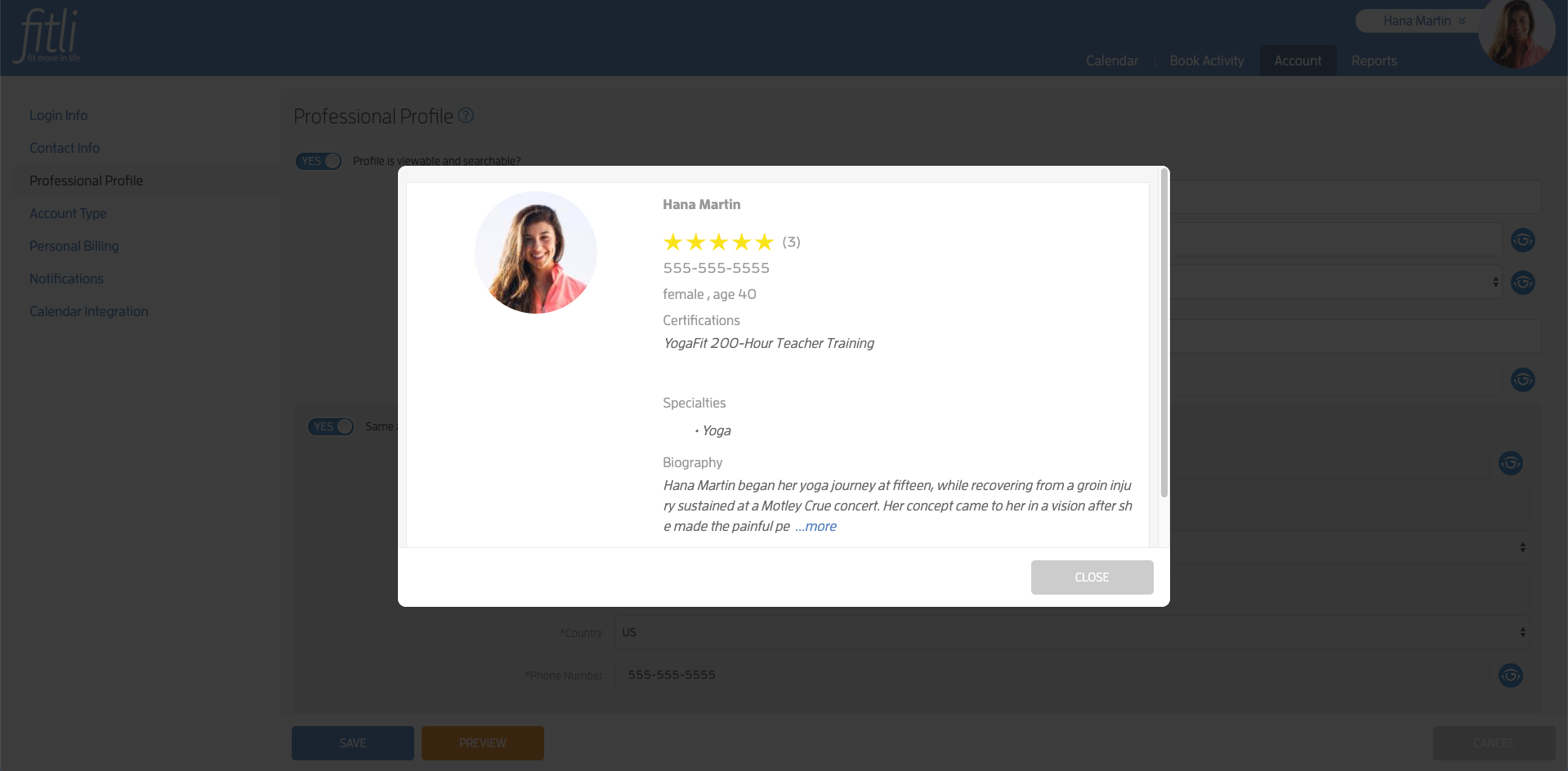This screenshot has height=771, width=1568.
Task: Click the CLOSE button in the preview dialog
Action: coord(1092,577)
